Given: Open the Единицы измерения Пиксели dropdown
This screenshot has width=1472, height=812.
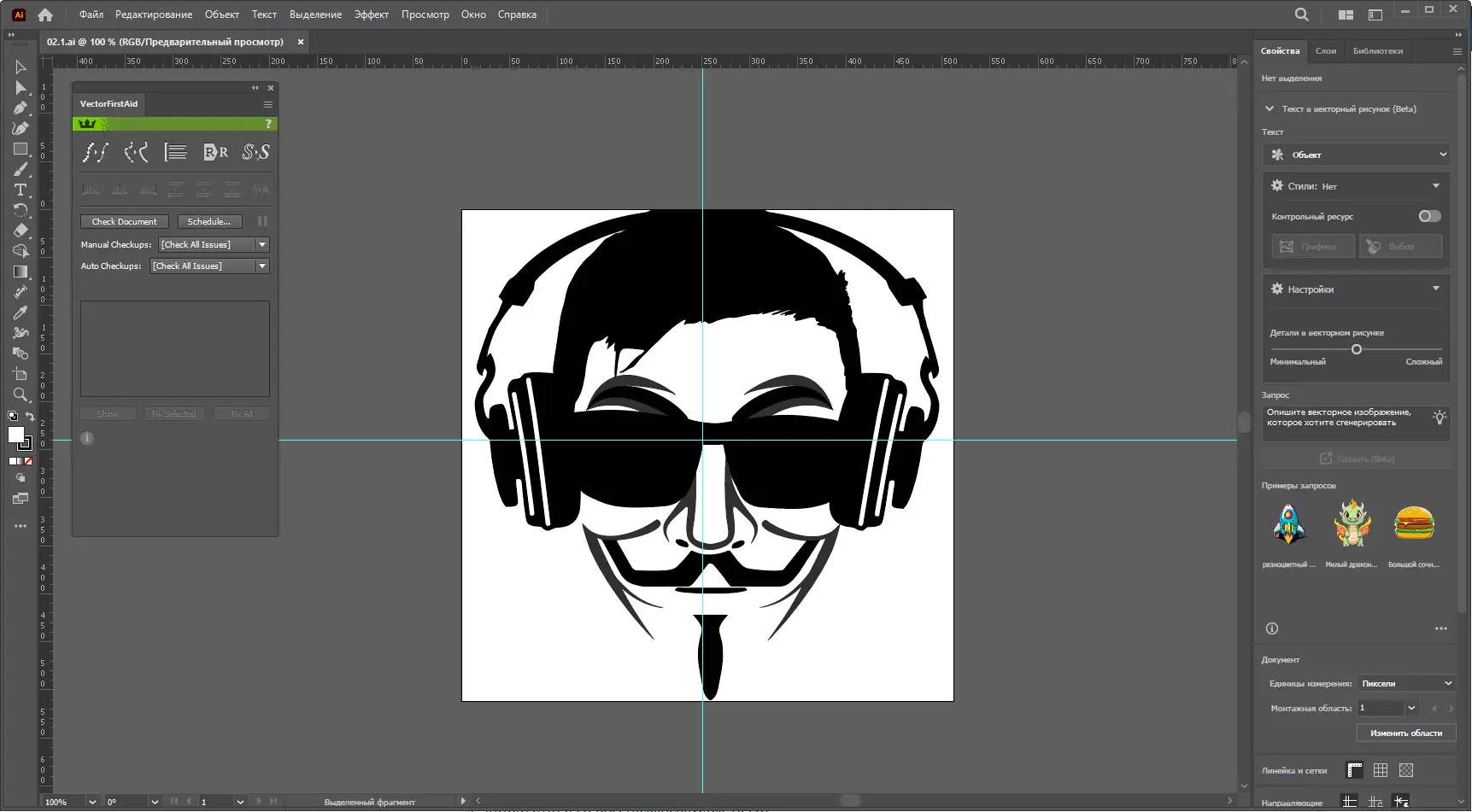Looking at the screenshot, I should point(1406,683).
